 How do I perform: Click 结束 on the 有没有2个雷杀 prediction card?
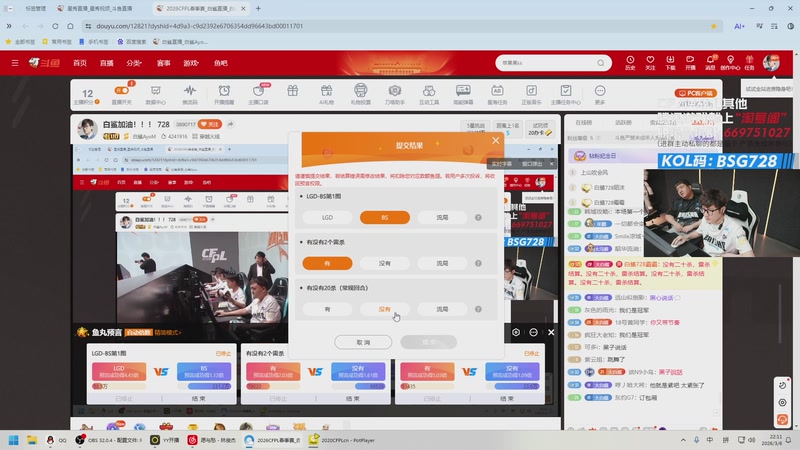(x=353, y=398)
